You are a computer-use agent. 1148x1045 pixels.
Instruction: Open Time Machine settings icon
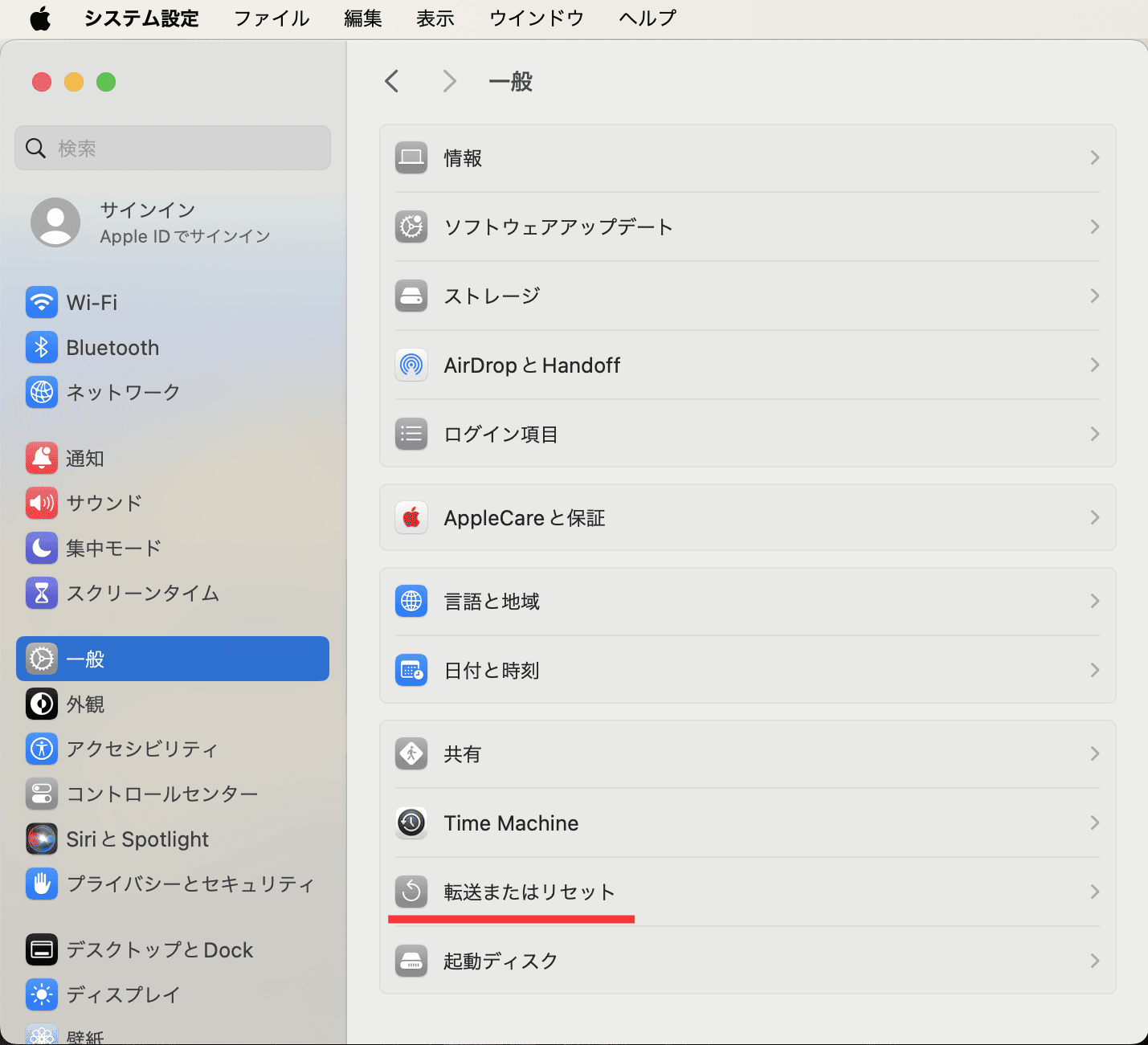click(x=411, y=823)
